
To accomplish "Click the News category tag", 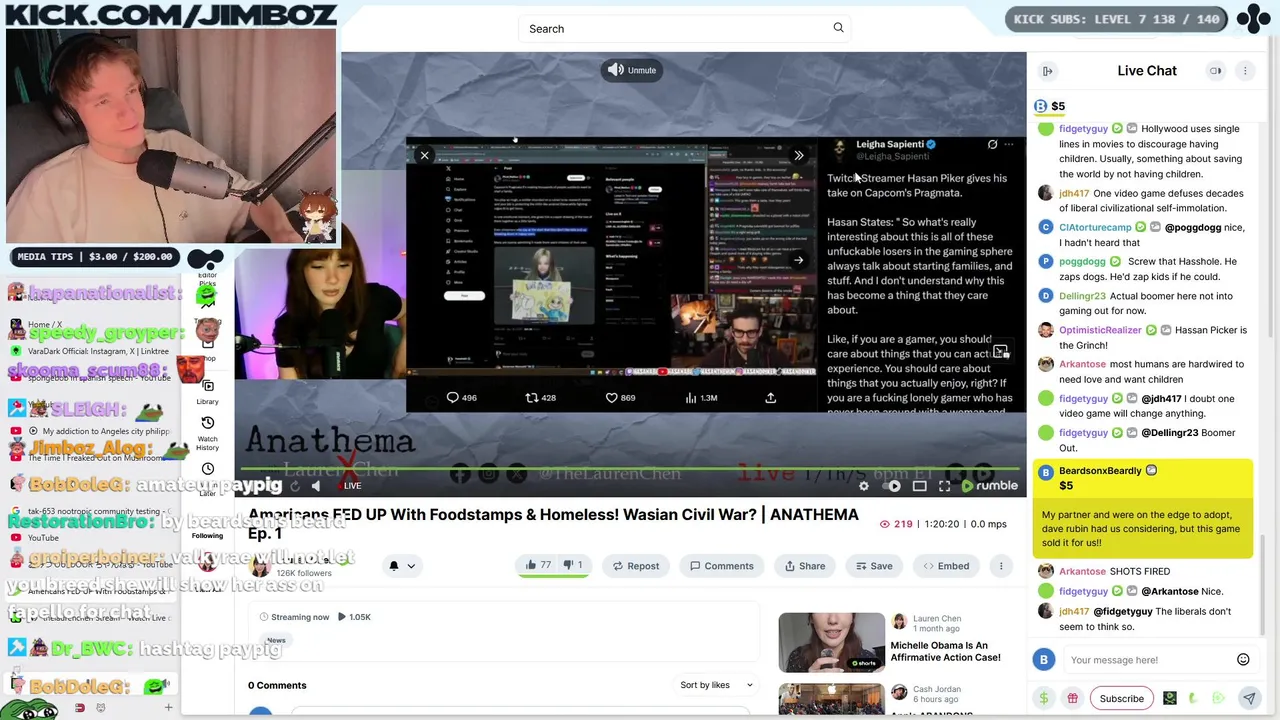I will click(276, 640).
